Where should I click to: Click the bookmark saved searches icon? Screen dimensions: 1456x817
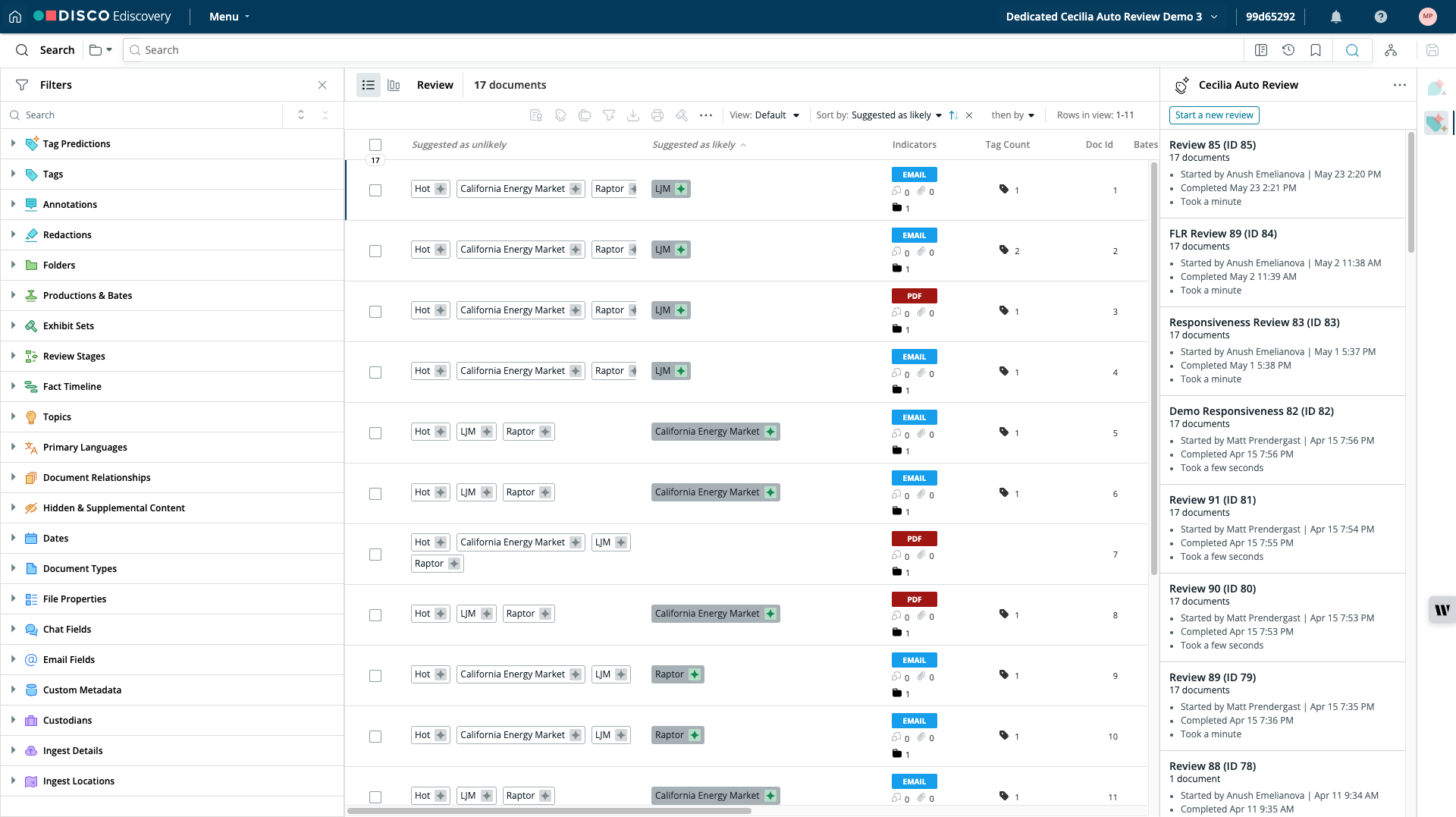click(x=1316, y=50)
